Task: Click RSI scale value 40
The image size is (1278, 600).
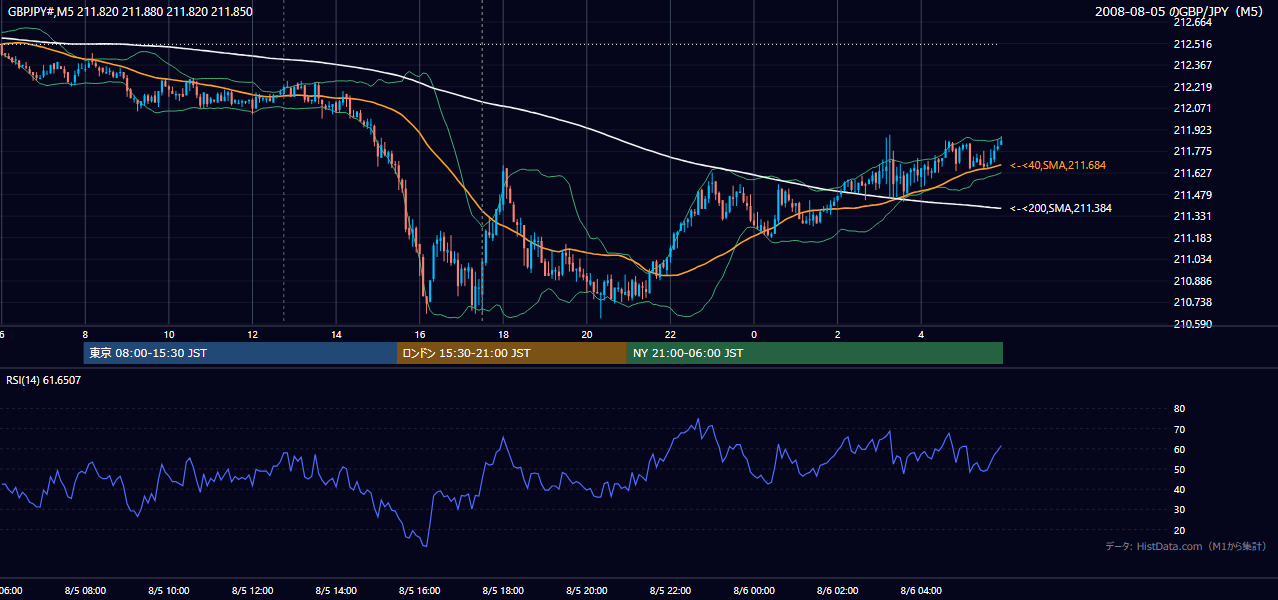Action: (x=1179, y=490)
